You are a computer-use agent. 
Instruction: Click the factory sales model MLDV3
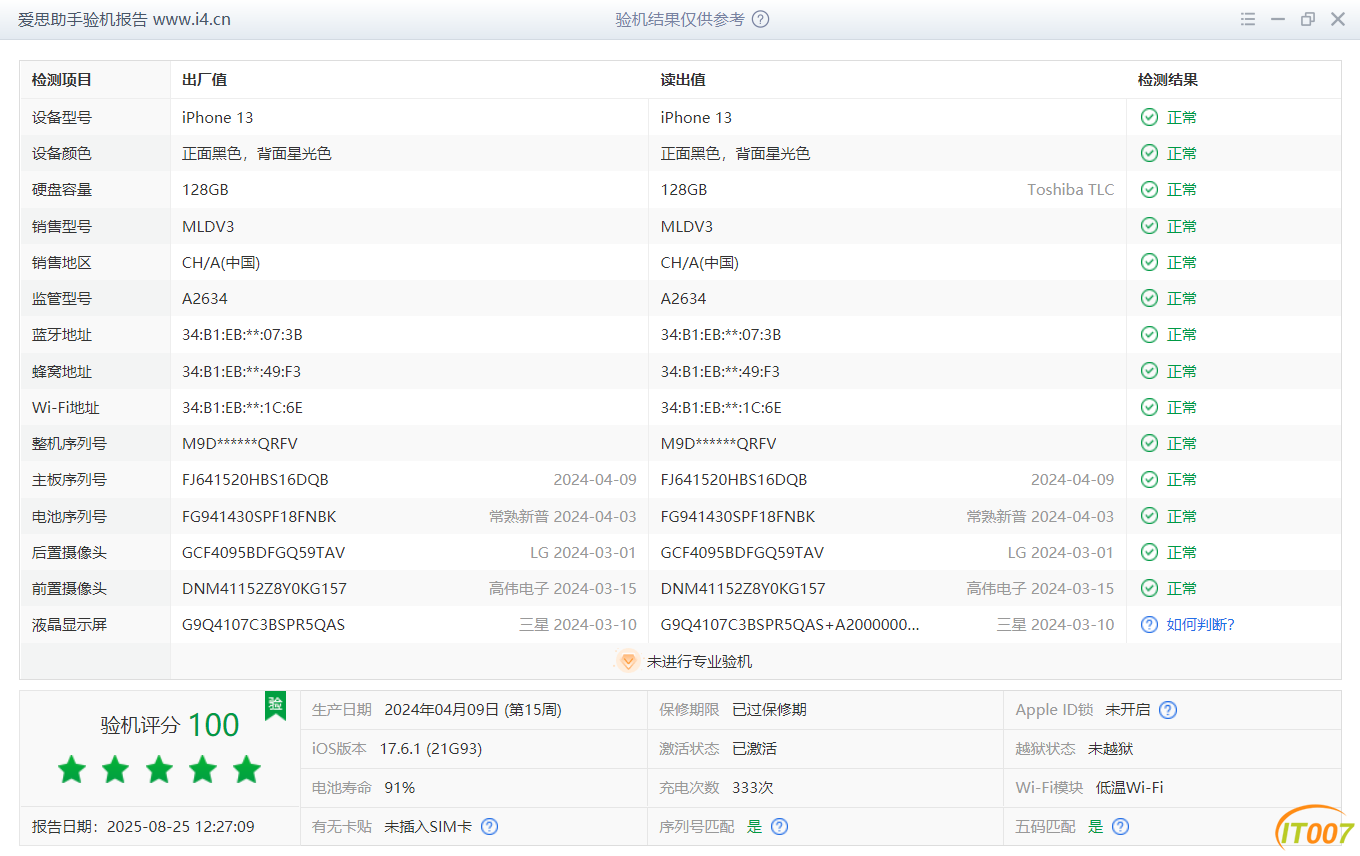point(208,226)
